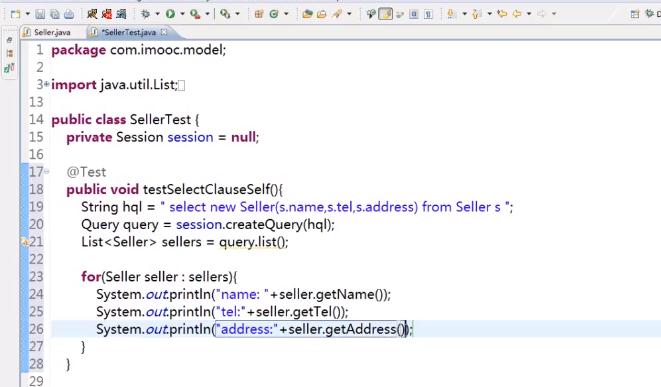Image resolution: width=661 pixels, height=387 pixels.
Task: Click the Search flashlight icon
Action: pos(337,14)
